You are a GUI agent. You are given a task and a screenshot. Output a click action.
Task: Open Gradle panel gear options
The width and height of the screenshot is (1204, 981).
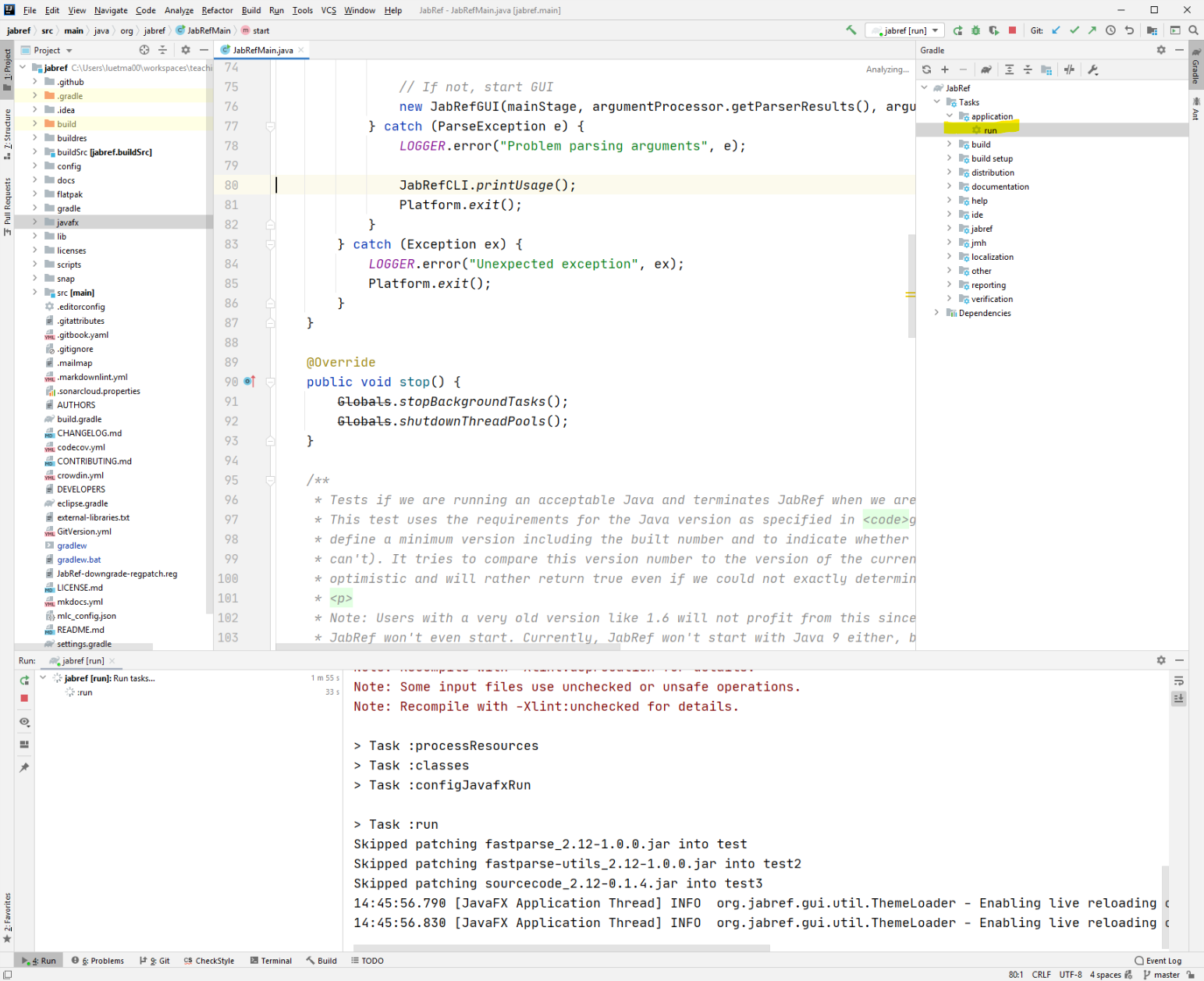coord(1161,50)
